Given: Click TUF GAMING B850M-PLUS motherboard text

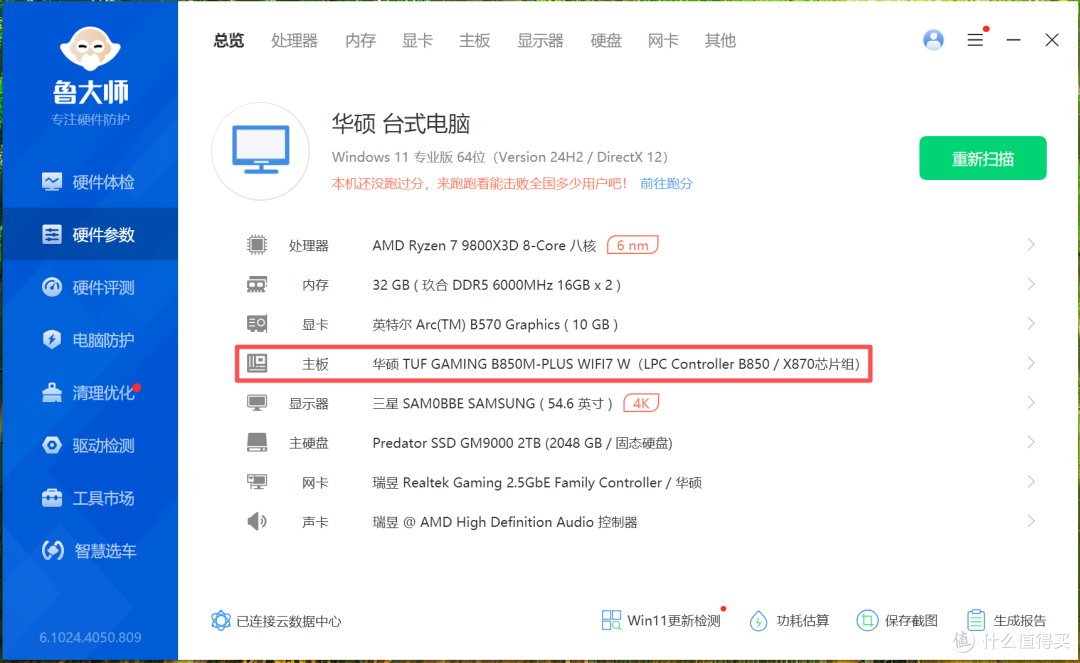Looking at the screenshot, I should [x=616, y=364].
